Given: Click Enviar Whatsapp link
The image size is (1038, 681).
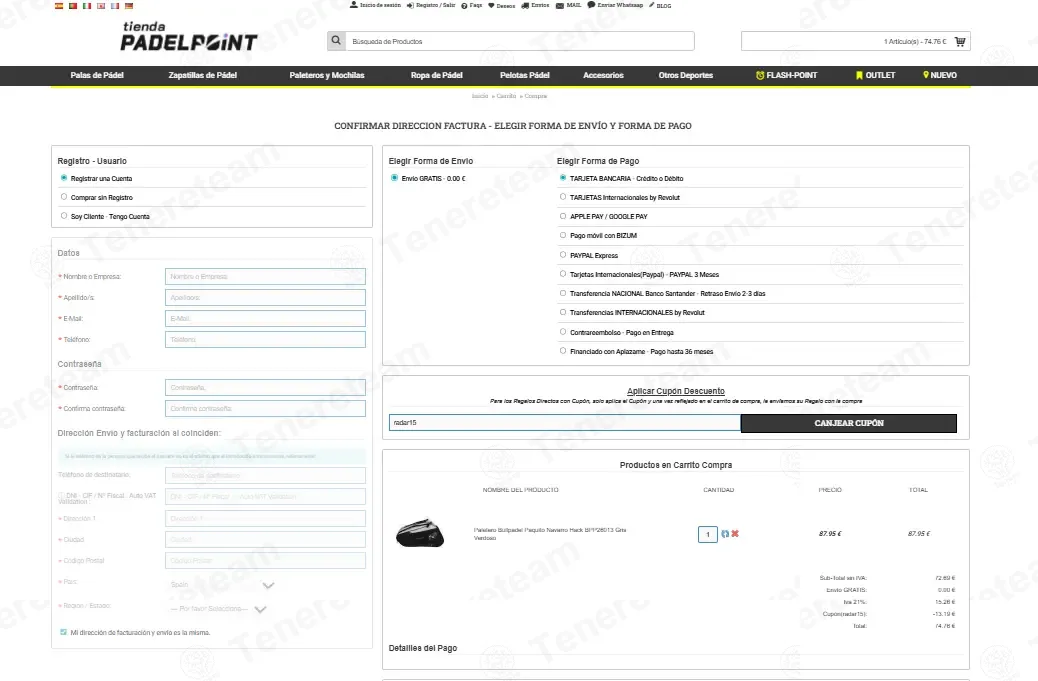Looking at the screenshot, I should [615, 5].
